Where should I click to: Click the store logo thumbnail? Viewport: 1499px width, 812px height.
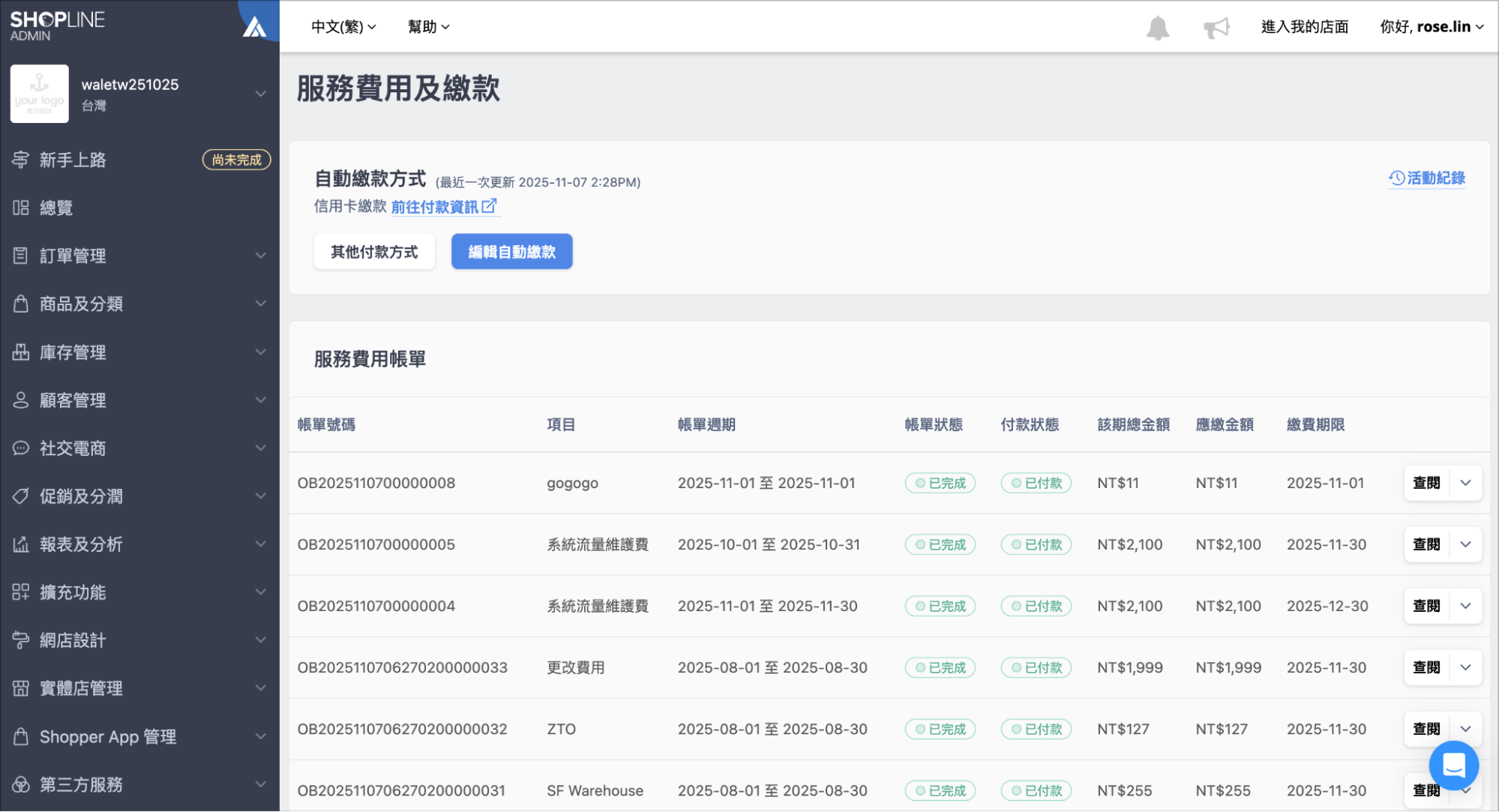40,94
